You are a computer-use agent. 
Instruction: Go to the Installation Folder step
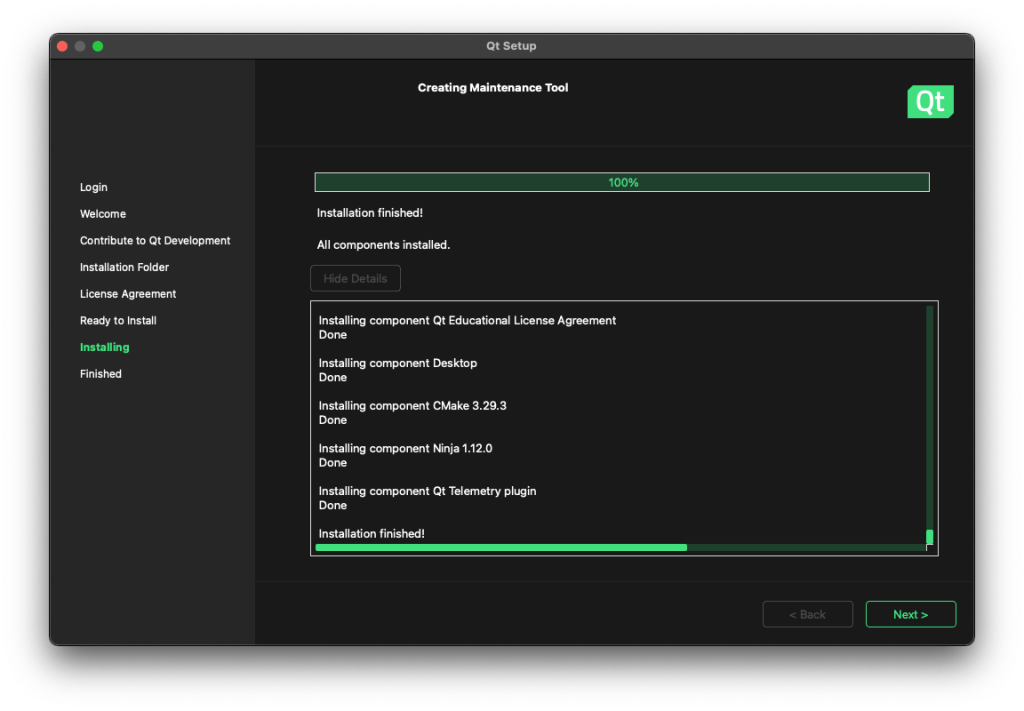click(x=124, y=267)
